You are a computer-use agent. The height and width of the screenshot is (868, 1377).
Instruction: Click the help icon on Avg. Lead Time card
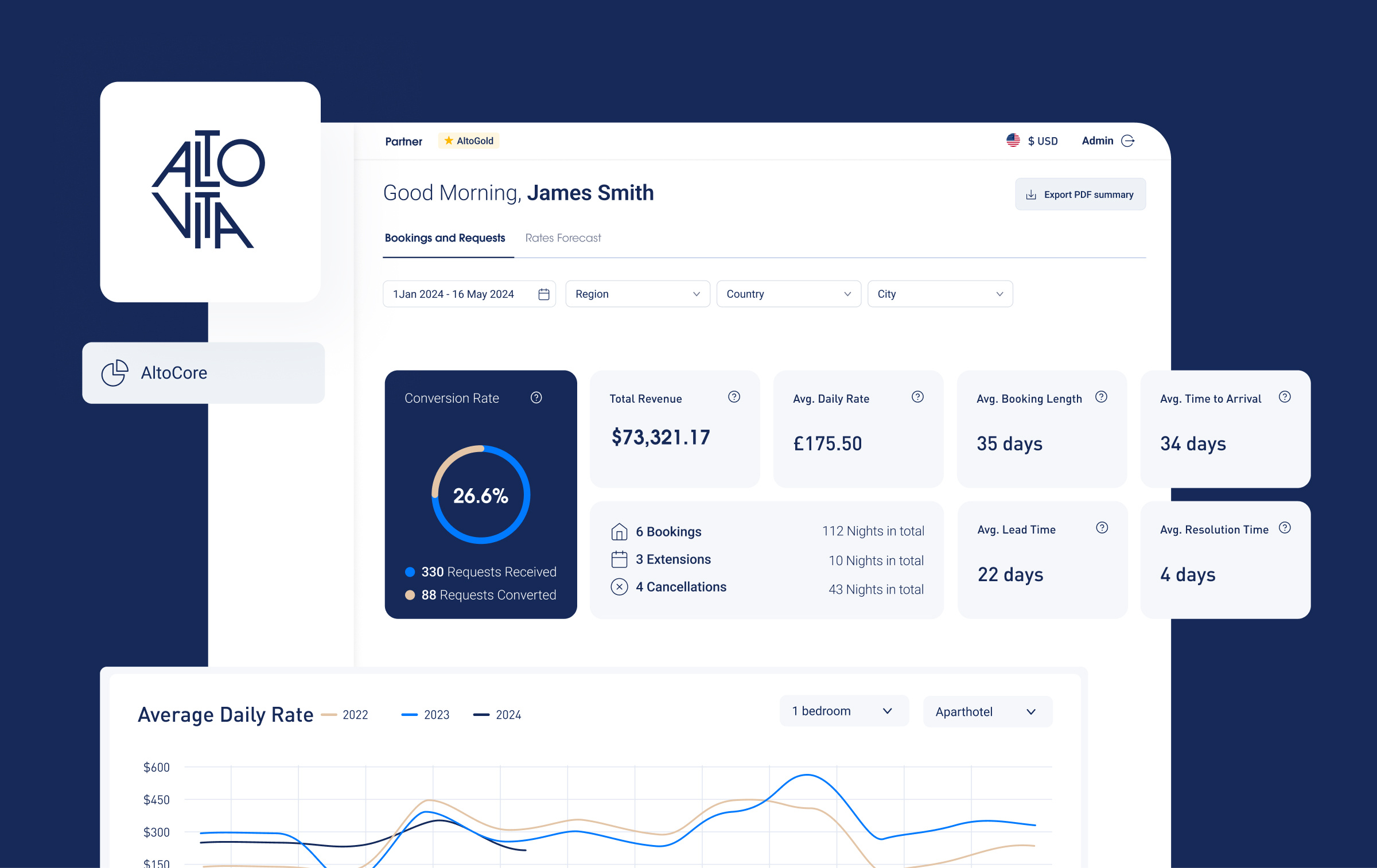[1102, 528]
